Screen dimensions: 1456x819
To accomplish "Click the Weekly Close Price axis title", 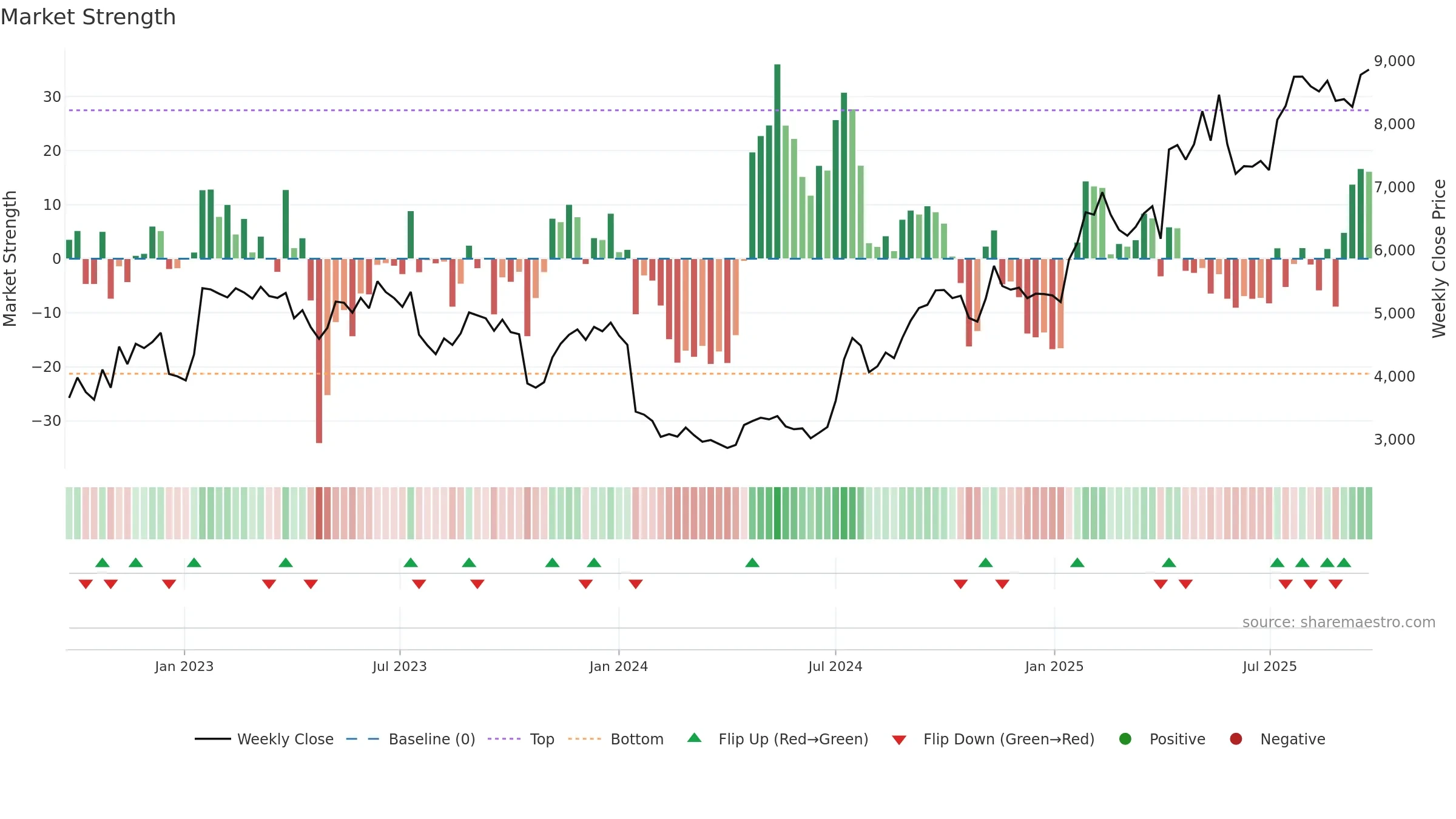I will coord(1439,258).
